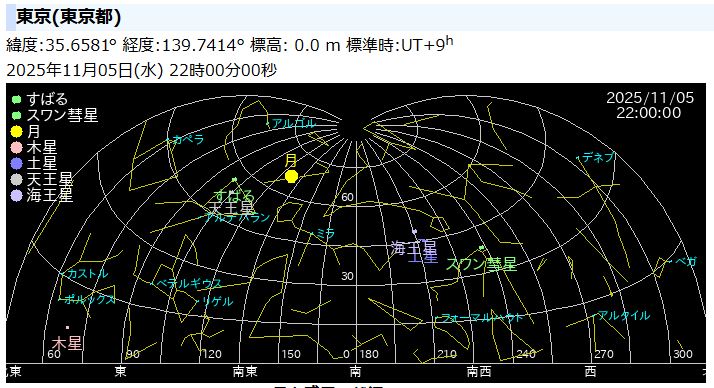This screenshot has height=388, width=714.
Task: Click the altitude 30 grid label
Action: tap(347, 276)
